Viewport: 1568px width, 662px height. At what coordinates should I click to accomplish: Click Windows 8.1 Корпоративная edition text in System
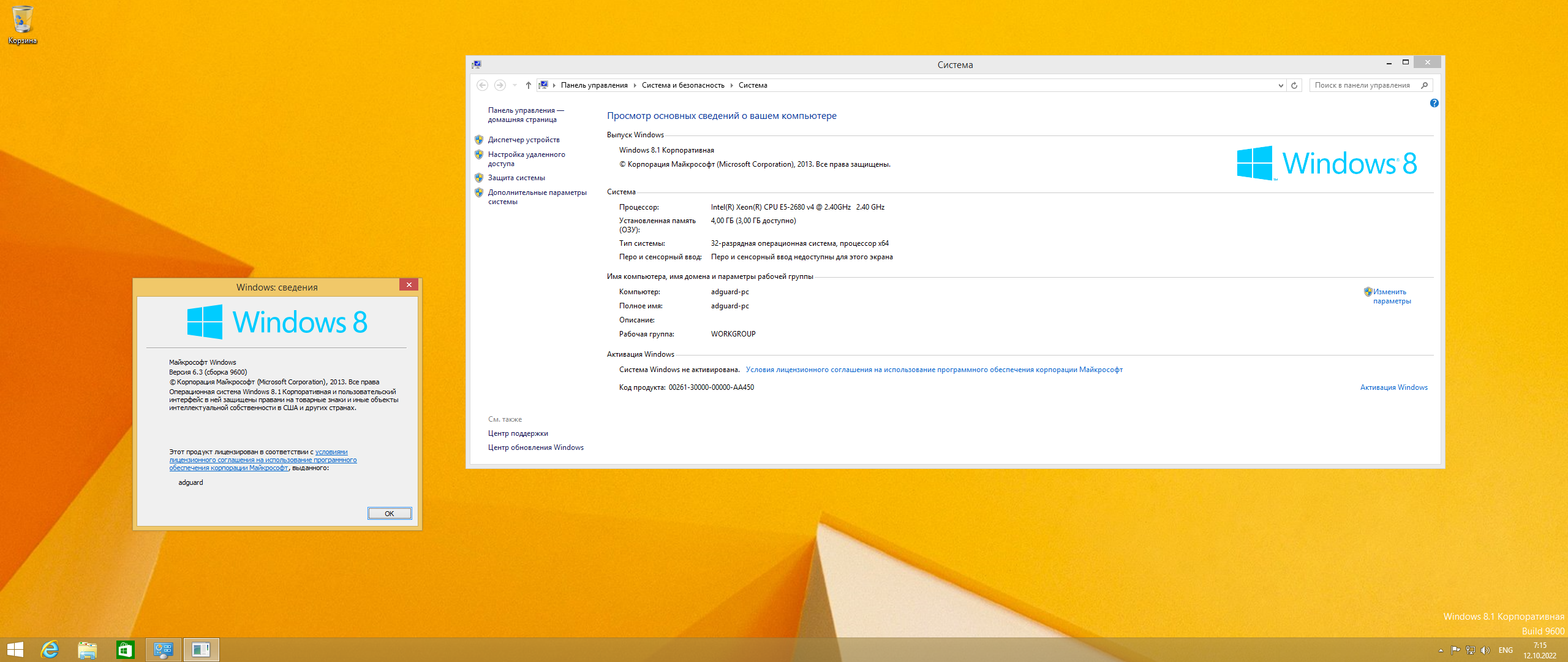tap(666, 150)
